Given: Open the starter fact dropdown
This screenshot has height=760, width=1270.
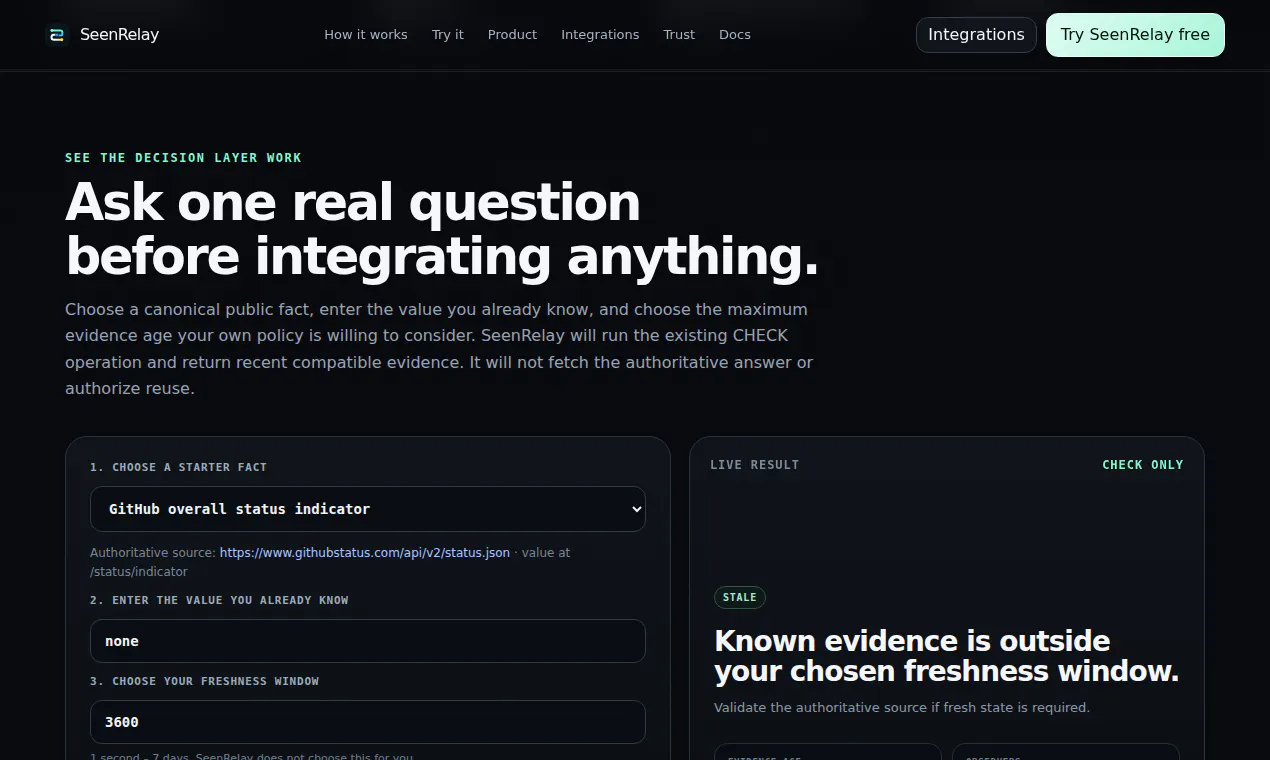Looking at the screenshot, I should point(368,509).
